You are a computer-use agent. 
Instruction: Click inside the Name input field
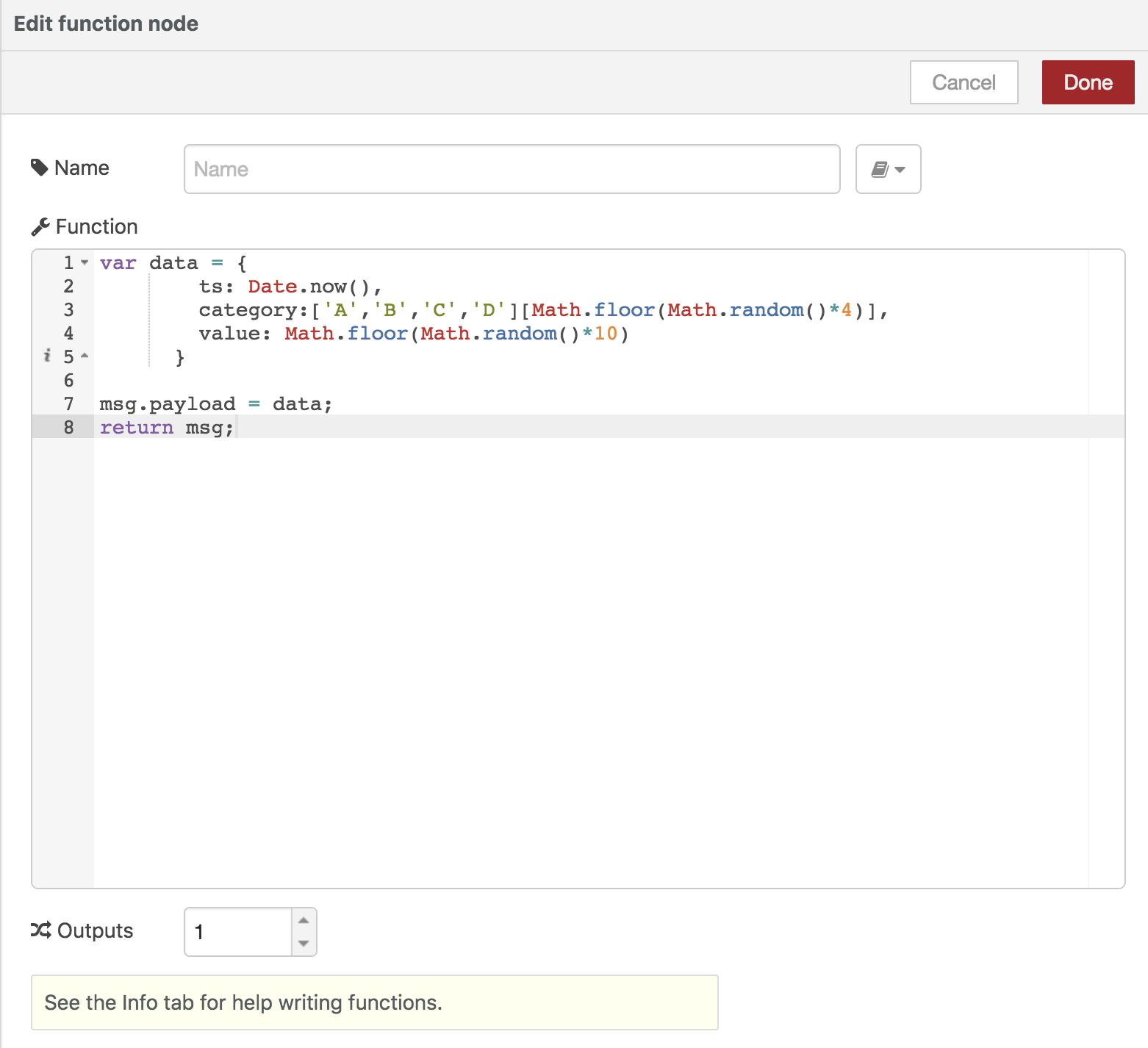point(512,169)
